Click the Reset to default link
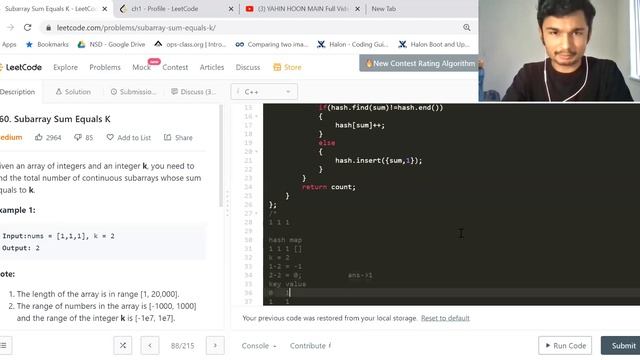640x360 pixels. pyautogui.click(x=445, y=318)
